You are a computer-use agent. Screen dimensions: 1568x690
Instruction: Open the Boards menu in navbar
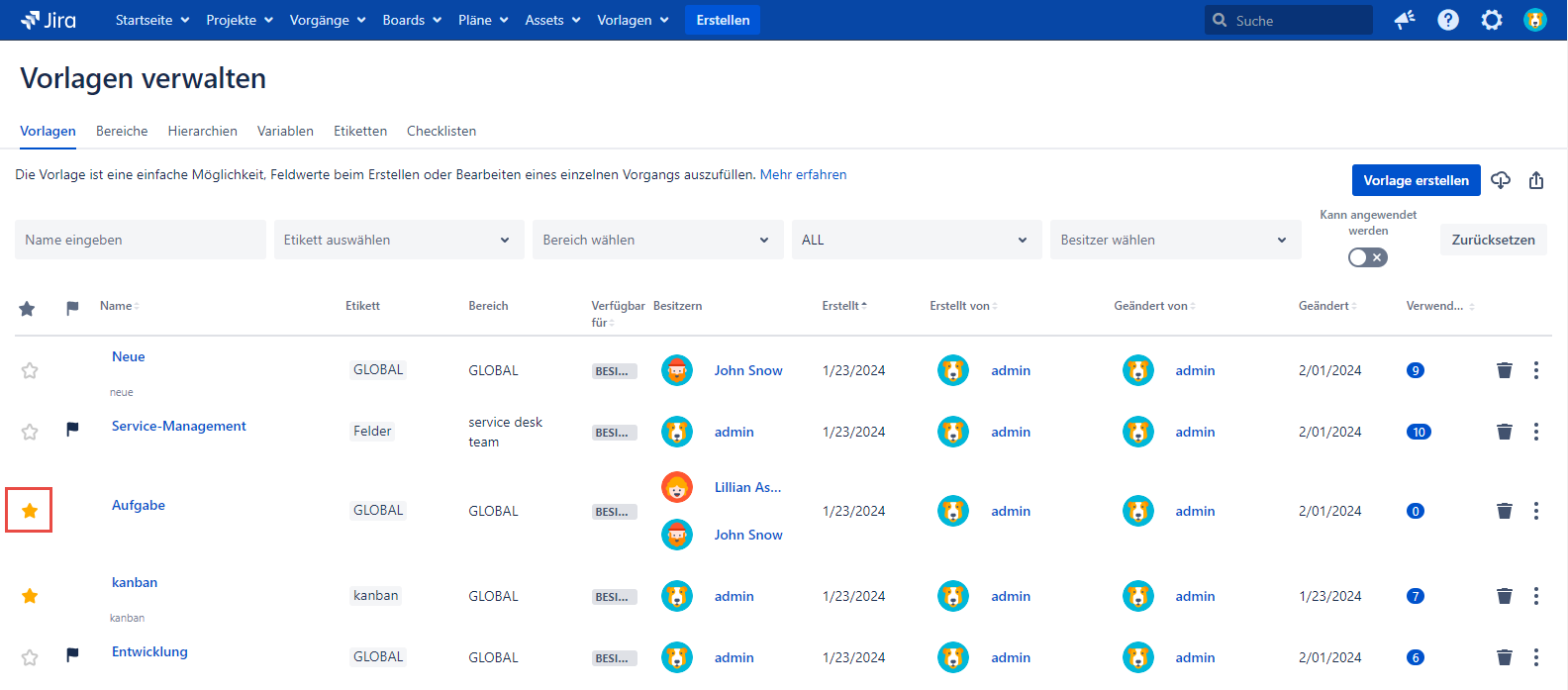412,20
